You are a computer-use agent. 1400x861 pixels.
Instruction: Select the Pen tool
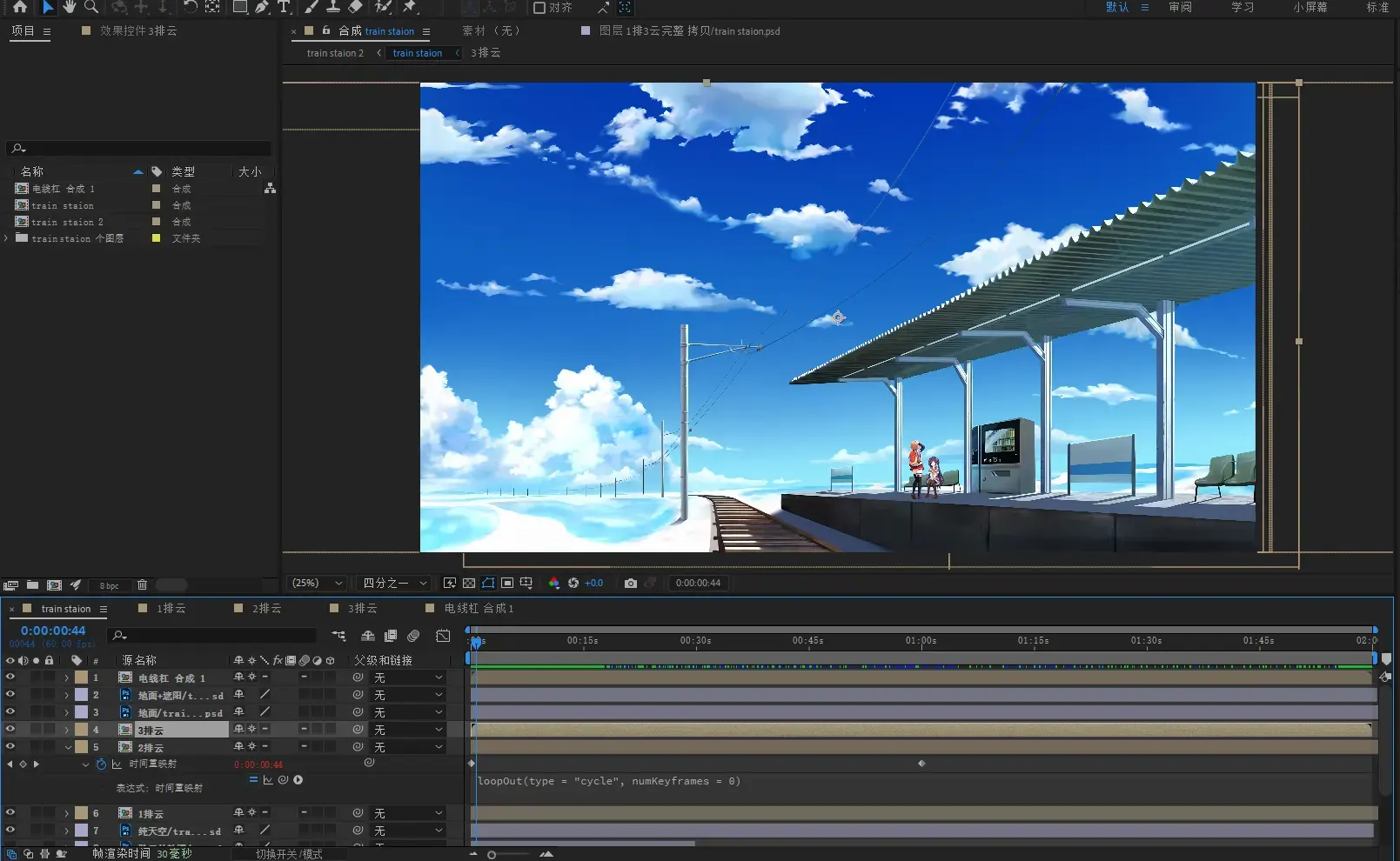coord(262,7)
